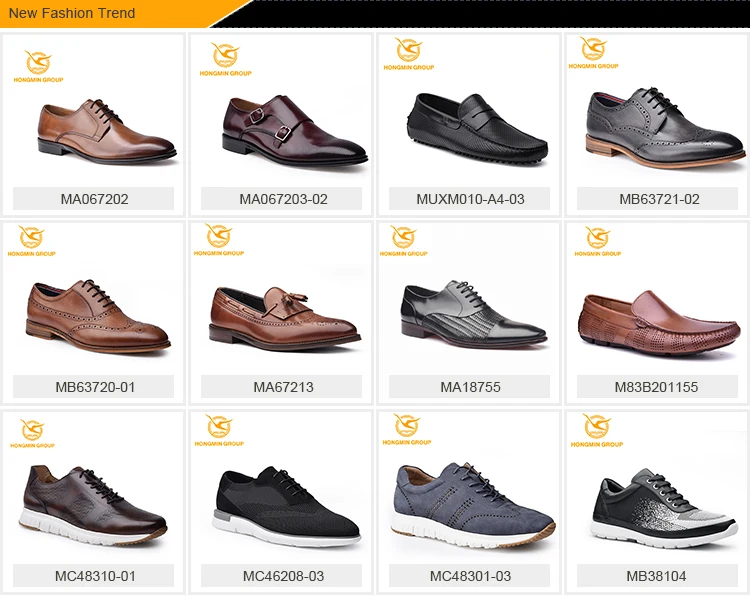Click Hongmin Group logo on MA067202 card
The image size is (750, 608).
pyautogui.click(x=38, y=66)
